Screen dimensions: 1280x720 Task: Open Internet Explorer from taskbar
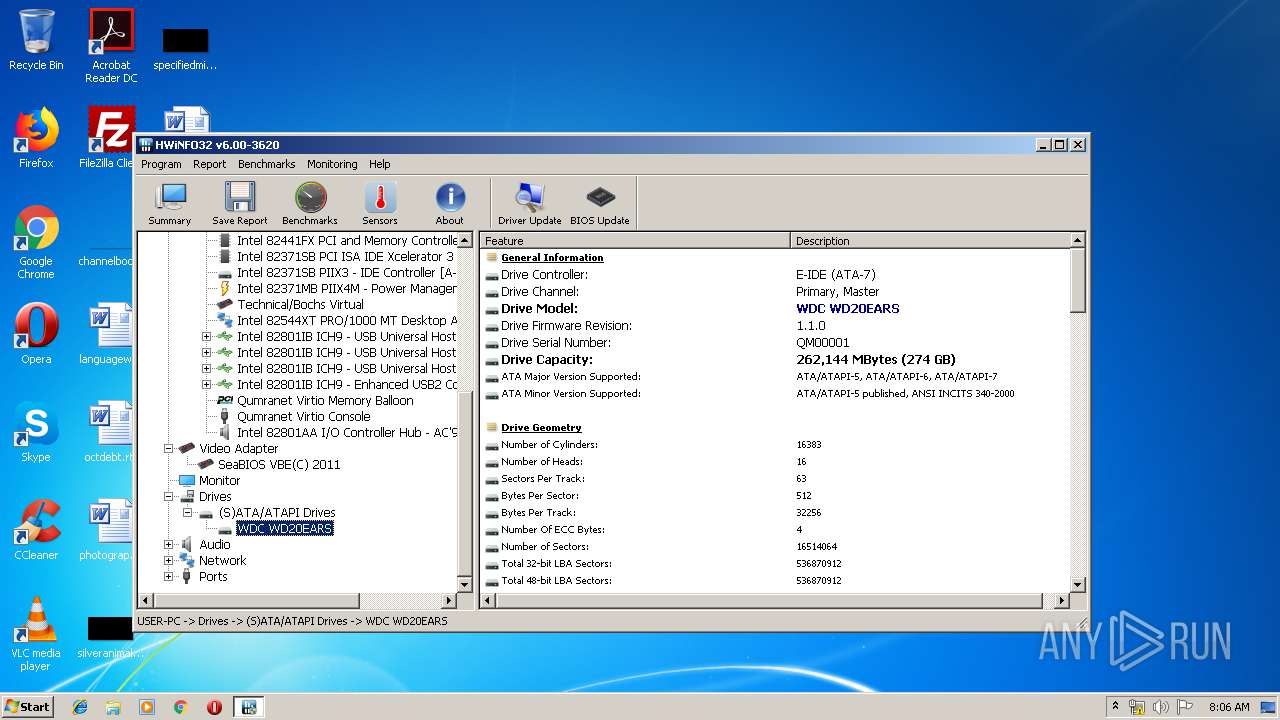80,707
